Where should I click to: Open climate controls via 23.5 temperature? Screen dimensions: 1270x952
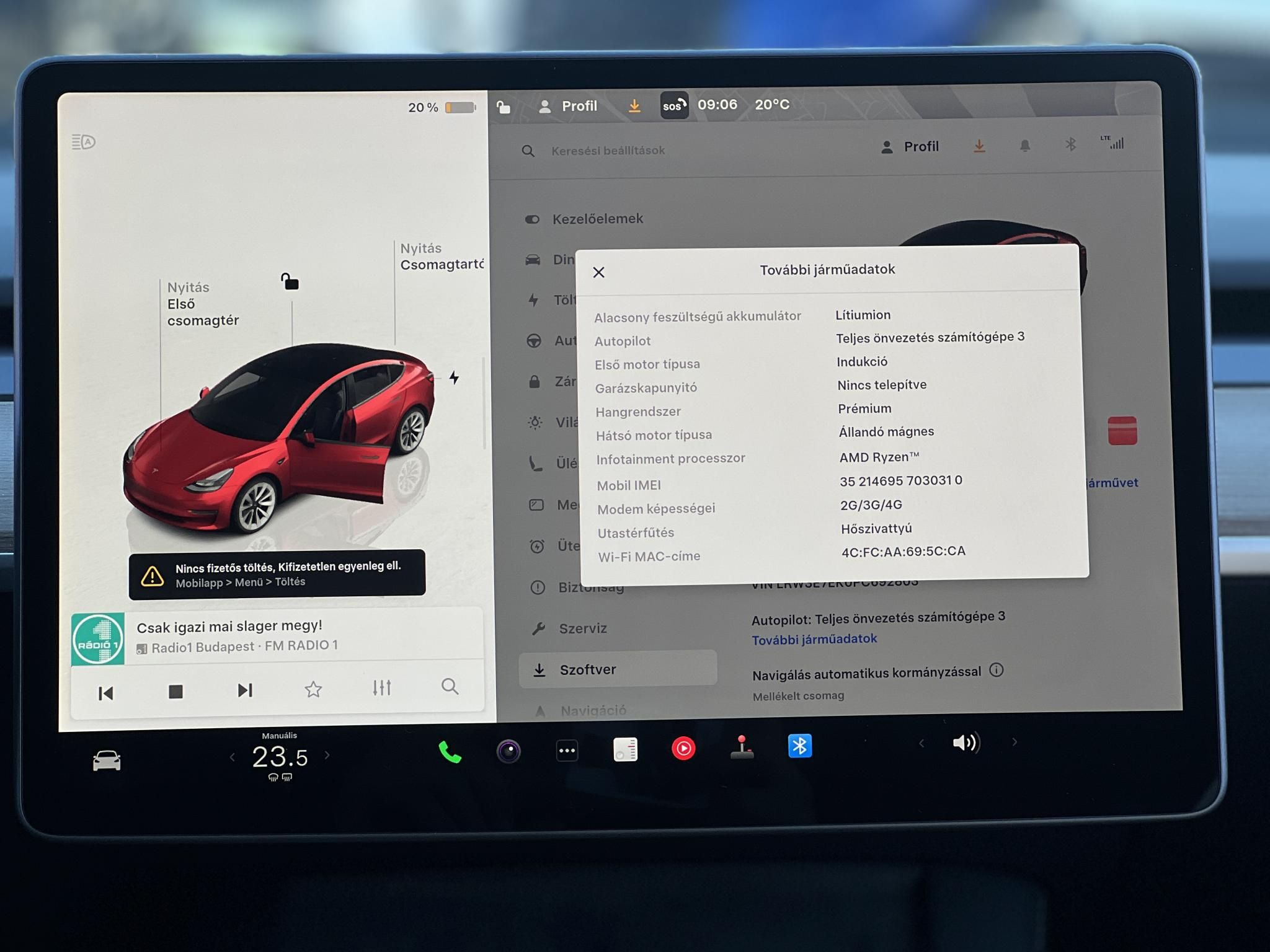click(x=280, y=757)
